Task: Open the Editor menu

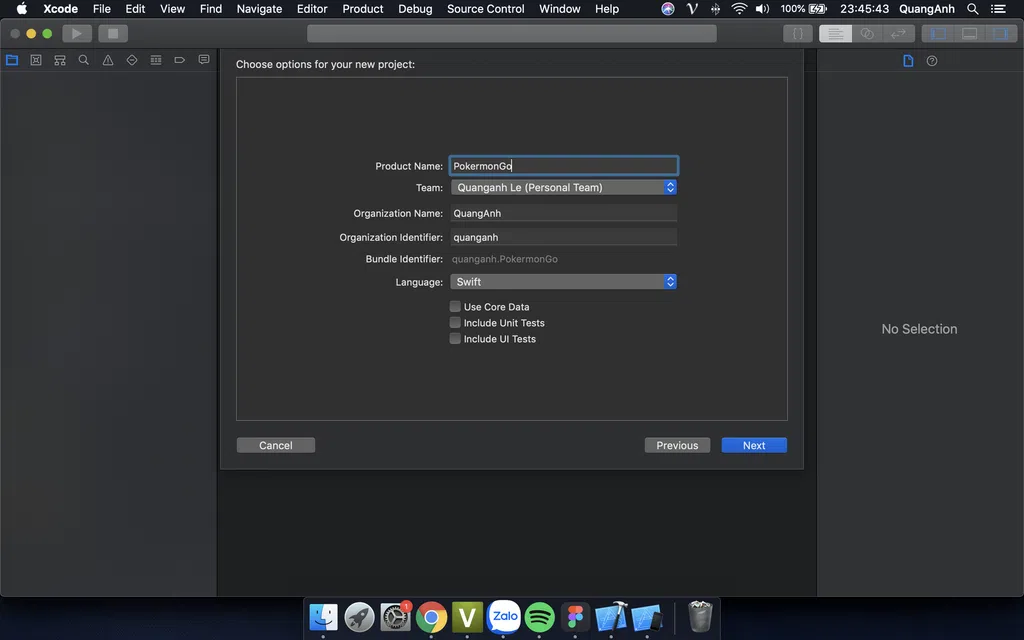Action: coord(312,9)
